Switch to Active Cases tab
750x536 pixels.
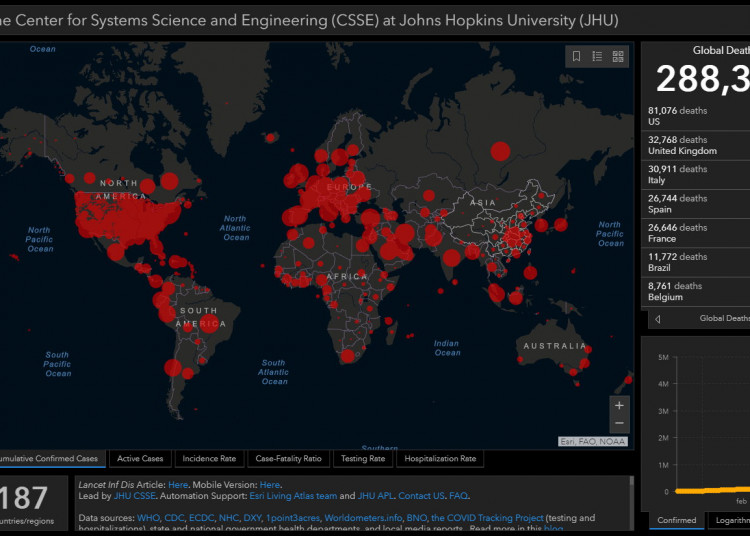point(140,459)
